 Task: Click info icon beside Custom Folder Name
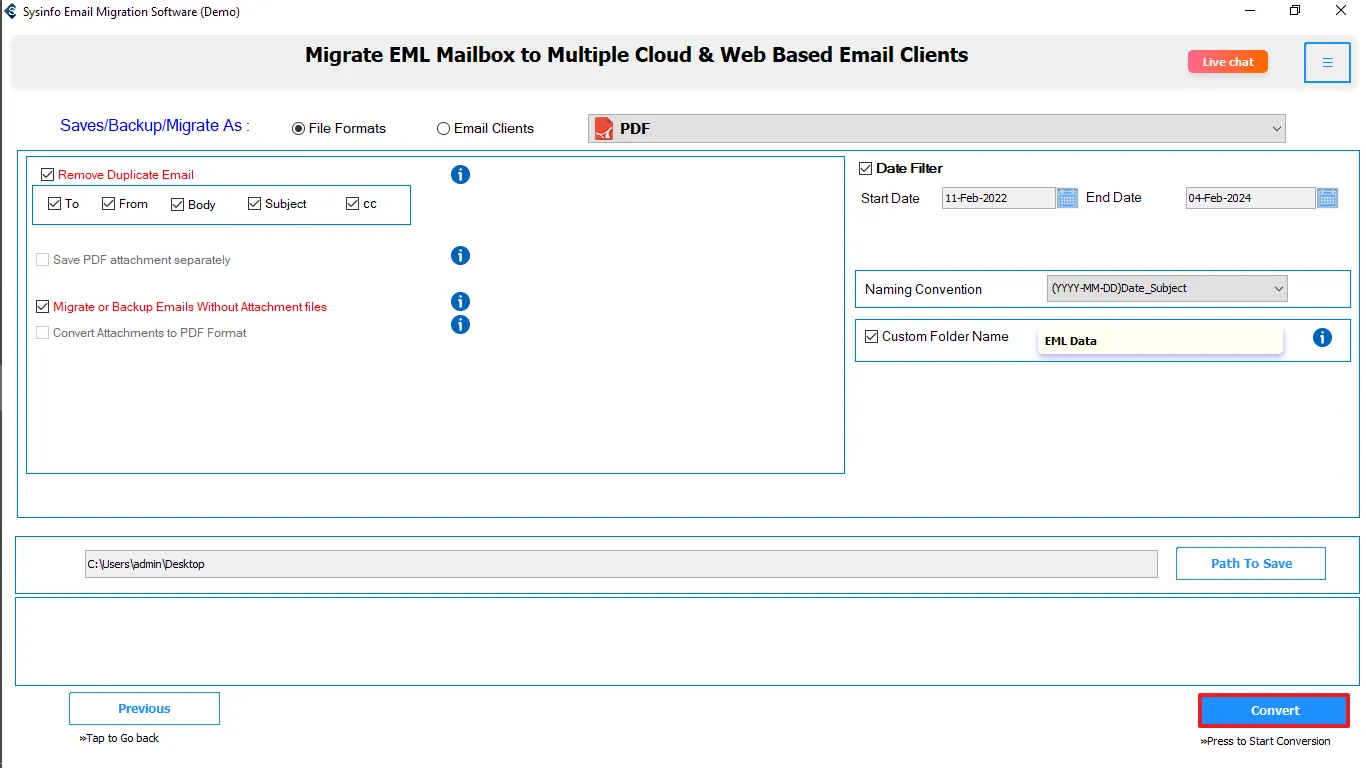(1322, 338)
